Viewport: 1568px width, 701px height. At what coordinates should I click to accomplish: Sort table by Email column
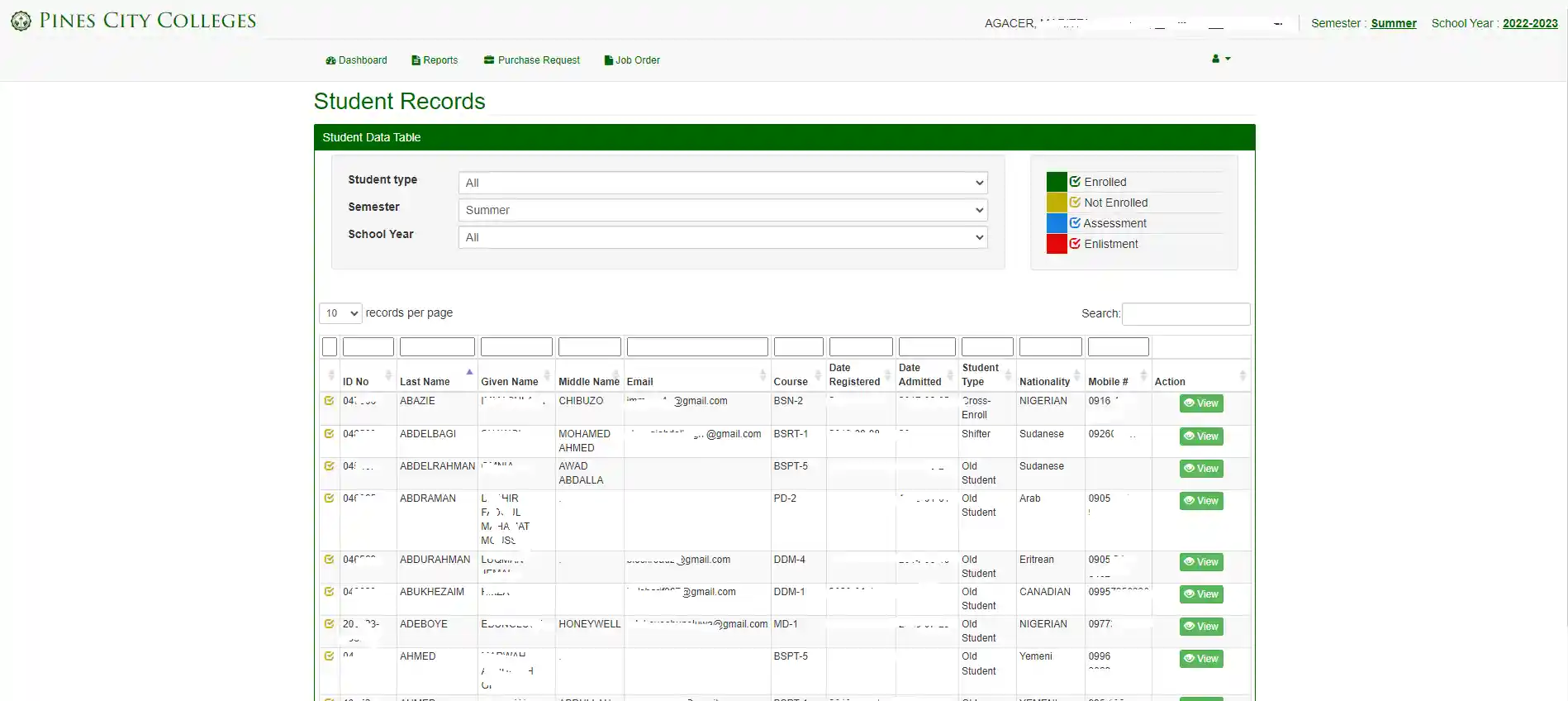pyautogui.click(x=697, y=375)
